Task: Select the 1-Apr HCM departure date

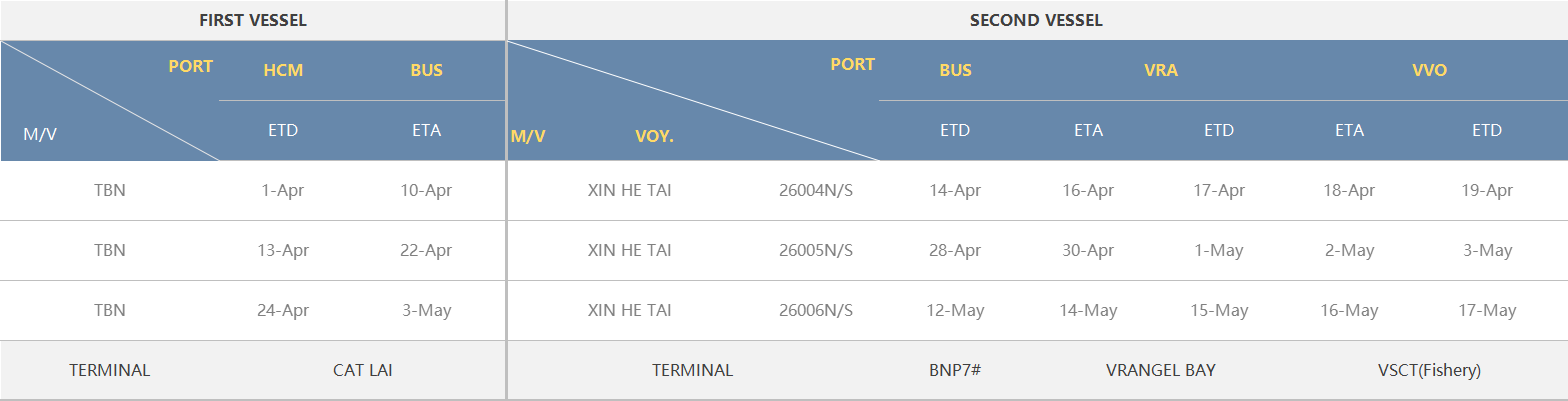Action: coord(282,190)
